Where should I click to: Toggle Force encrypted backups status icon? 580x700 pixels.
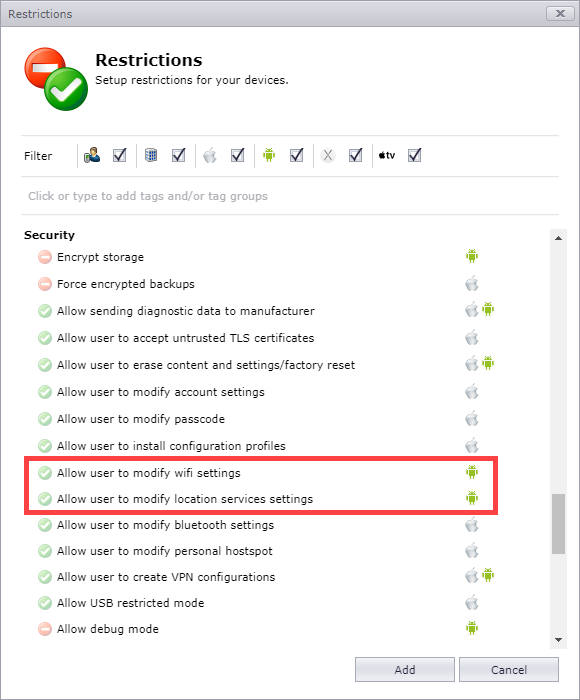coord(45,284)
